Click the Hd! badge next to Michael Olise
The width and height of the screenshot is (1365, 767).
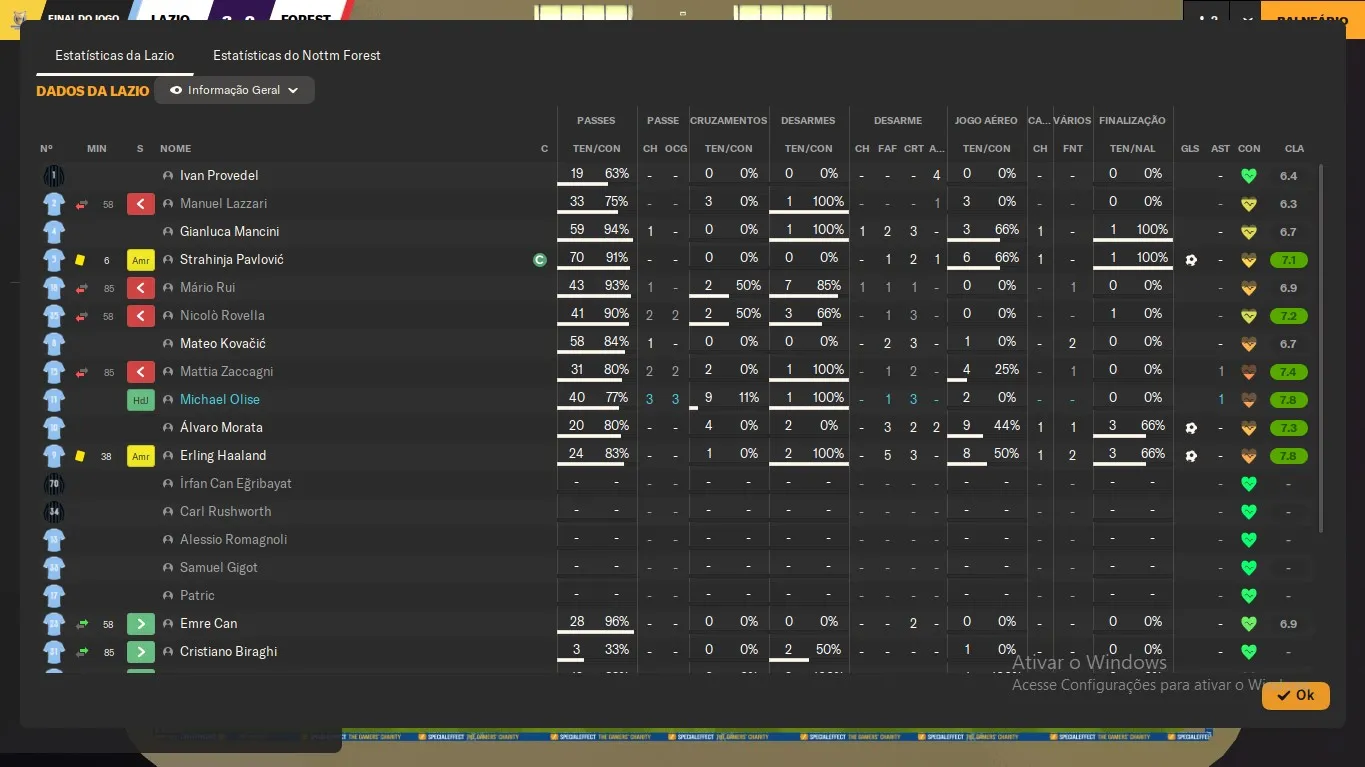[x=141, y=400]
